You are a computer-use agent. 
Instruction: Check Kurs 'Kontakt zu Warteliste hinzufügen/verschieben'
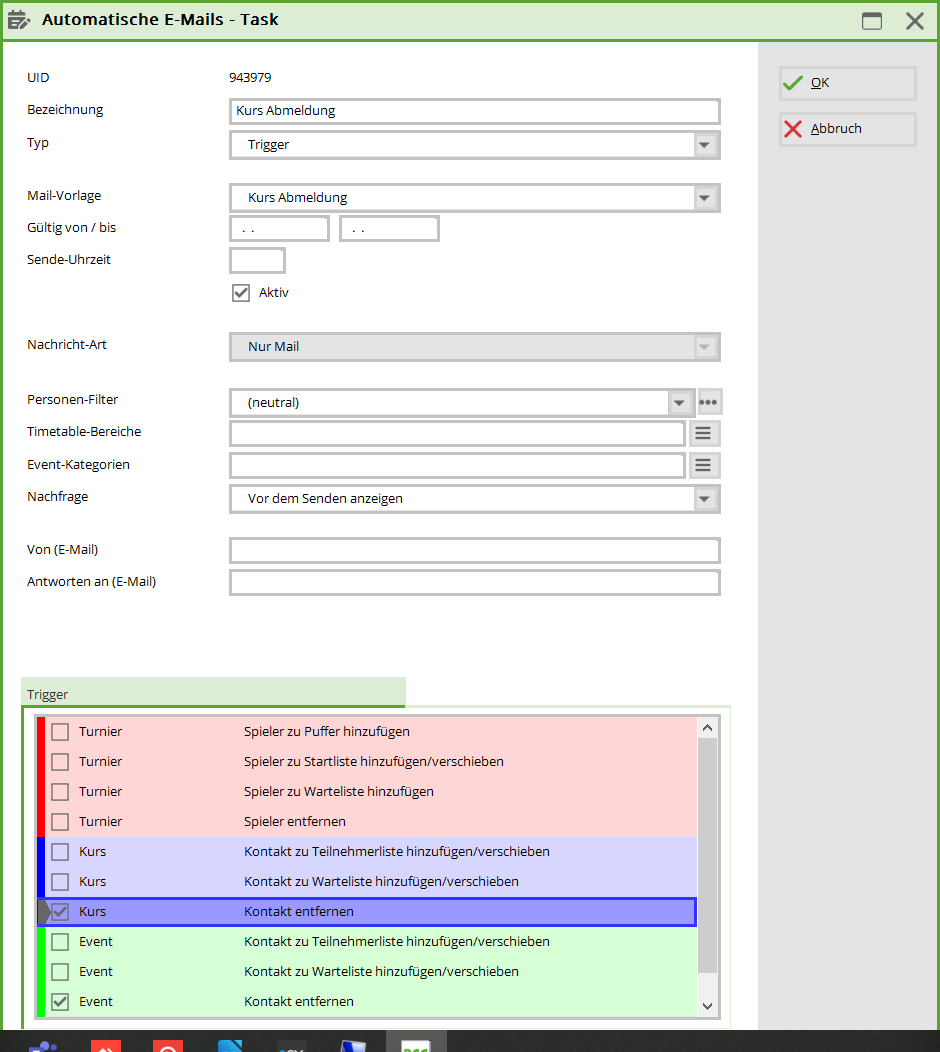(x=61, y=881)
